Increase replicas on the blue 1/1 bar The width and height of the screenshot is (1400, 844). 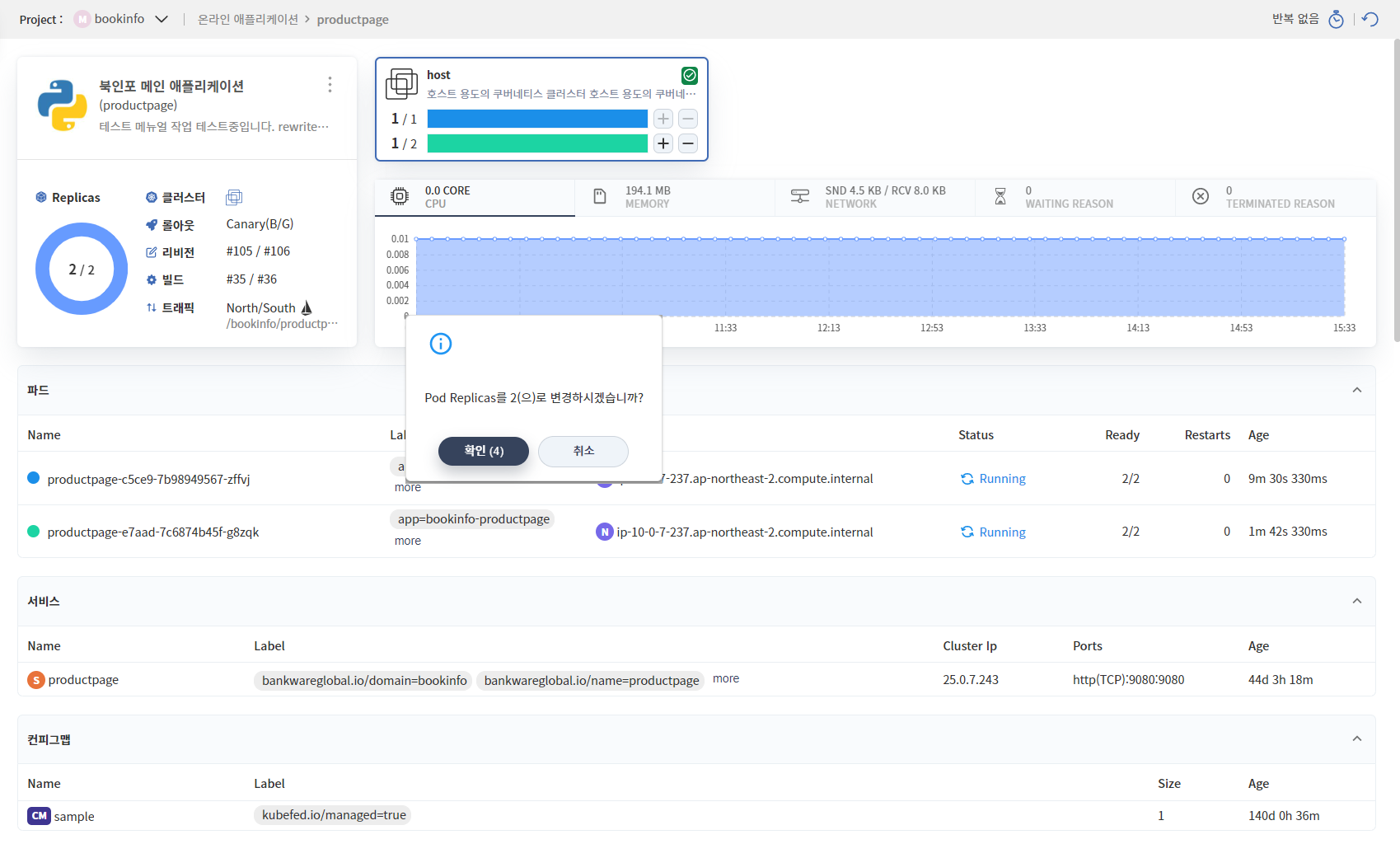(663, 119)
